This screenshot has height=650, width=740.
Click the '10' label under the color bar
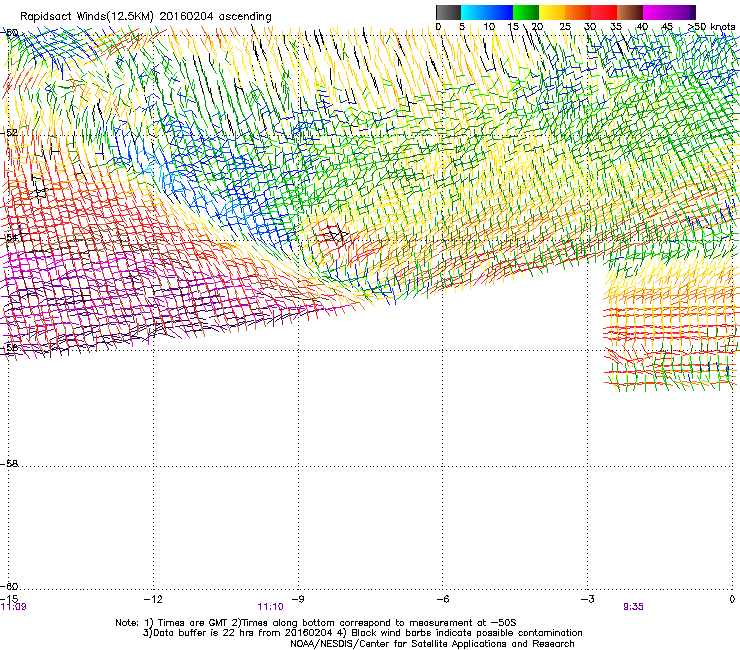tap(489, 27)
